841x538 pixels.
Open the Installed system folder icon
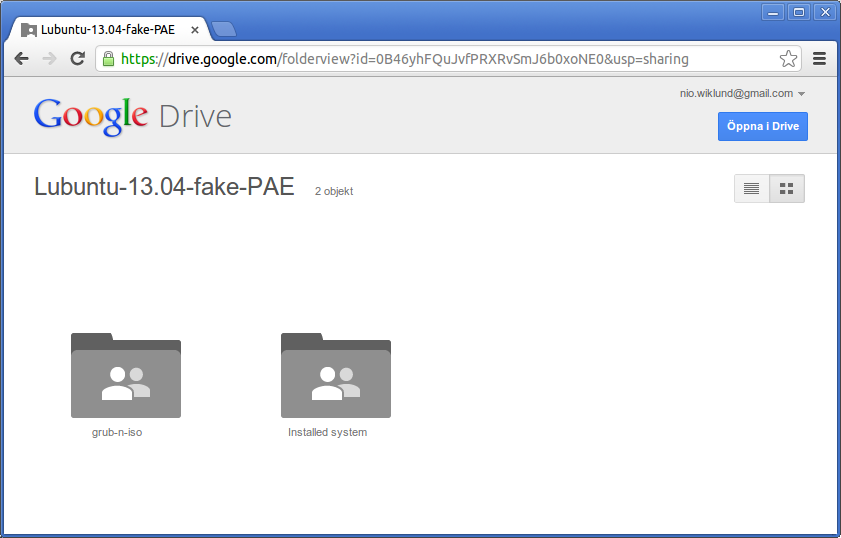[335, 376]
